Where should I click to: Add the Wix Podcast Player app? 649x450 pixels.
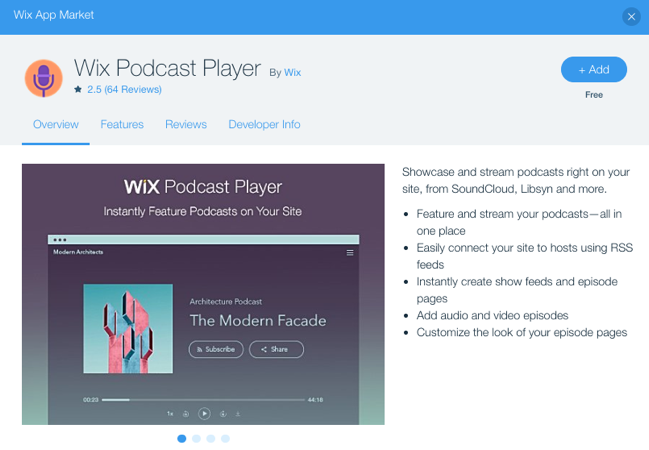594,69
